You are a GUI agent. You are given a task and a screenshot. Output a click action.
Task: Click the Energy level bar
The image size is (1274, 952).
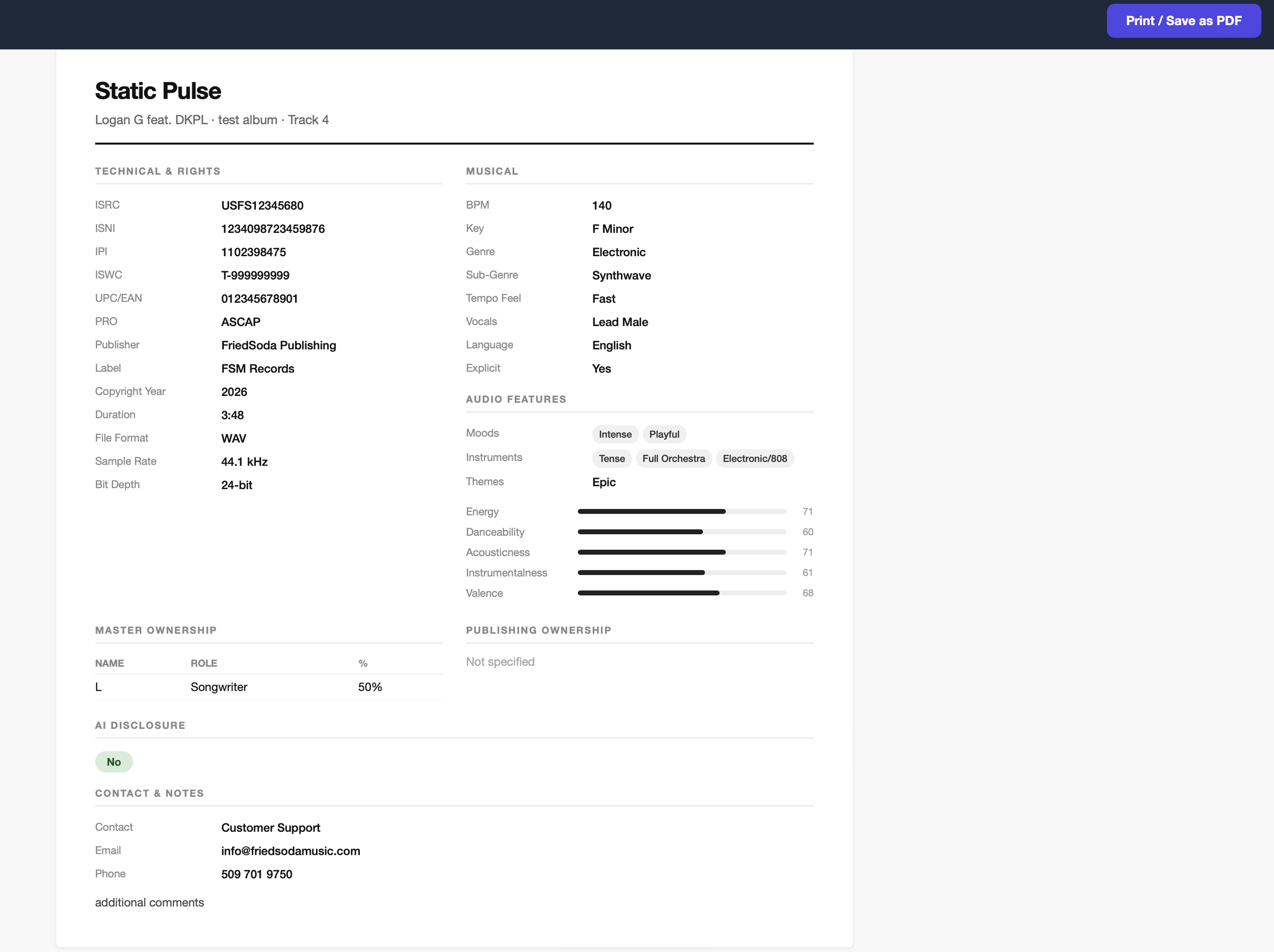[x=681, y=512]
